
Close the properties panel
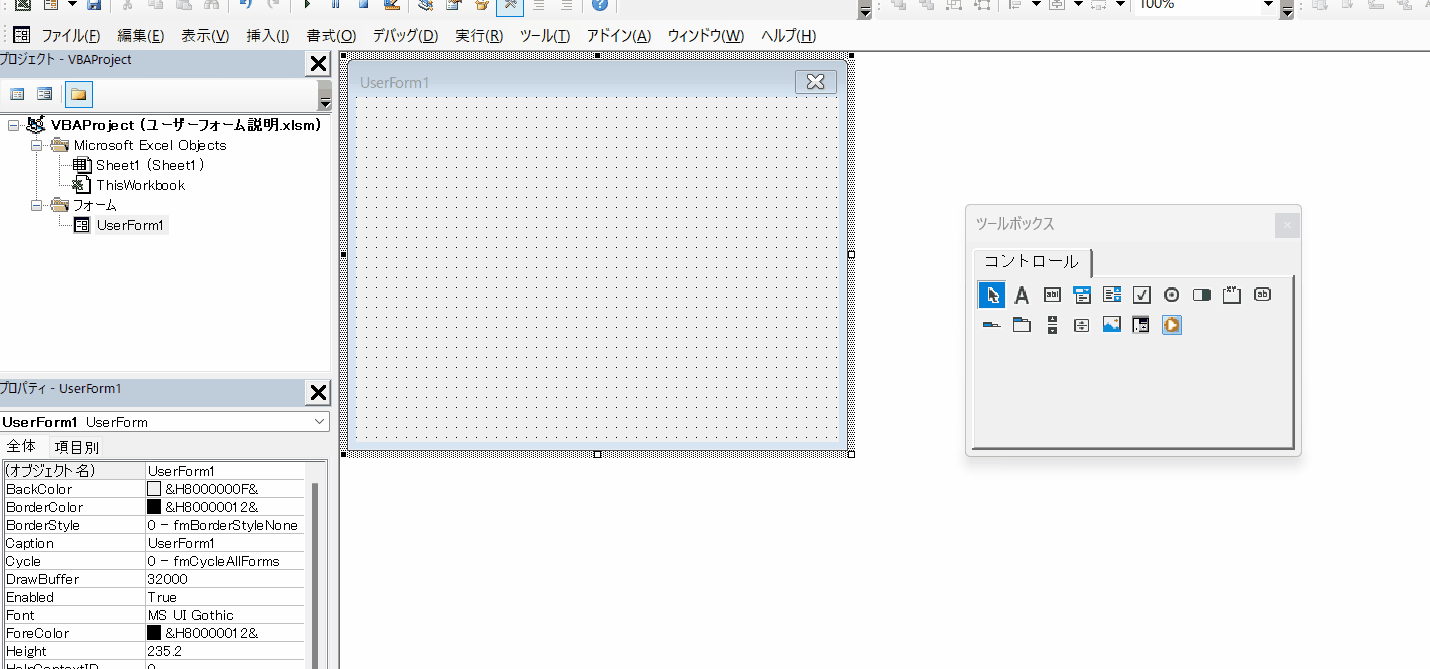318,393
